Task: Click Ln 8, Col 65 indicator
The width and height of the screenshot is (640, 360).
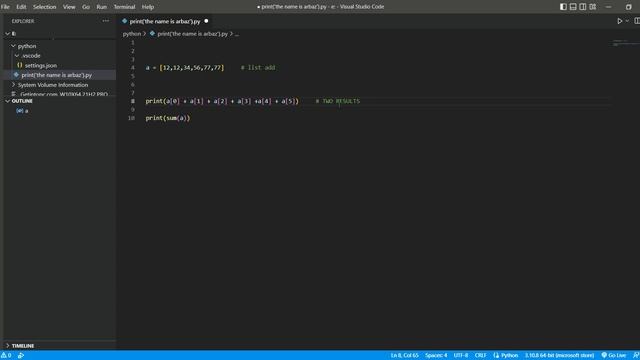Action: (x=404, y=355)
